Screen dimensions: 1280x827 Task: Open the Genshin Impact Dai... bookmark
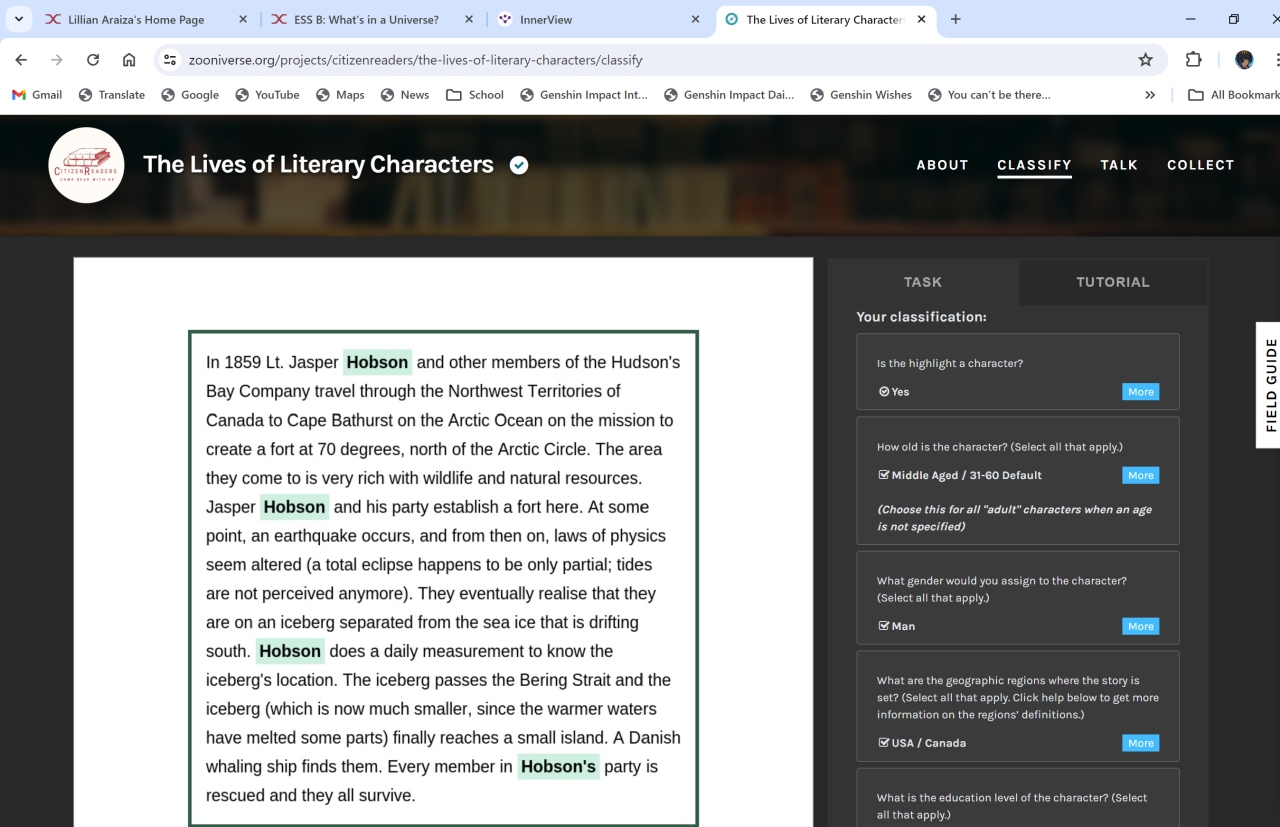pos(727,95)
